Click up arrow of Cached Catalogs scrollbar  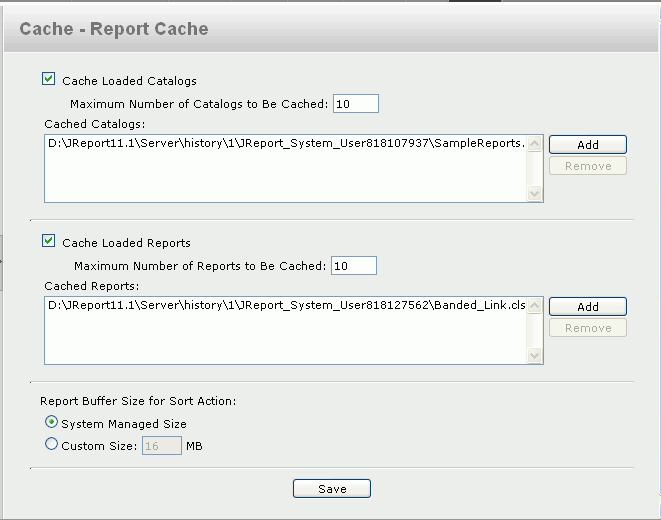535,144
